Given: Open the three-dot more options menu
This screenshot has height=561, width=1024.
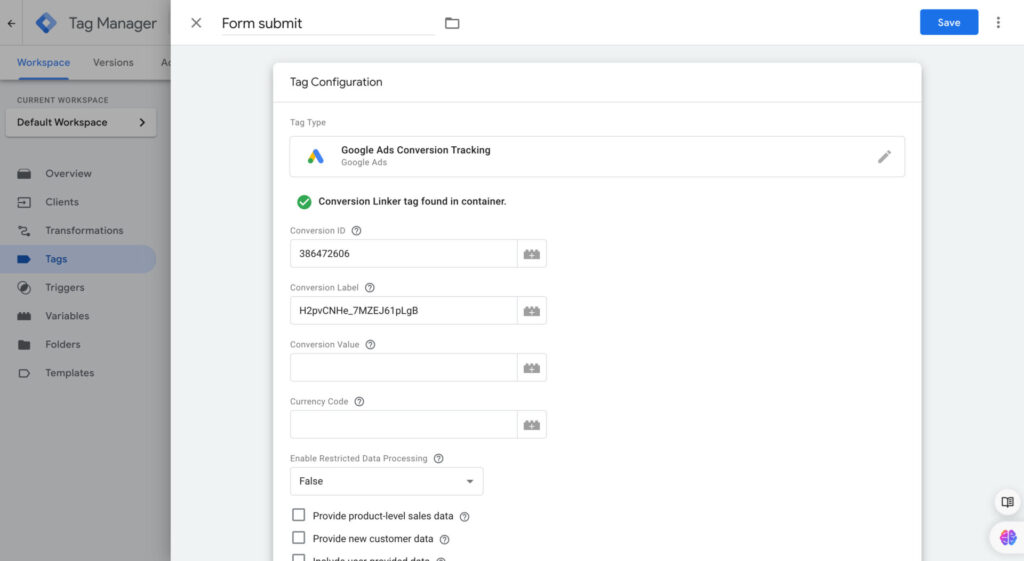Looking at the screenshot, I should click(x=997, y=22).
